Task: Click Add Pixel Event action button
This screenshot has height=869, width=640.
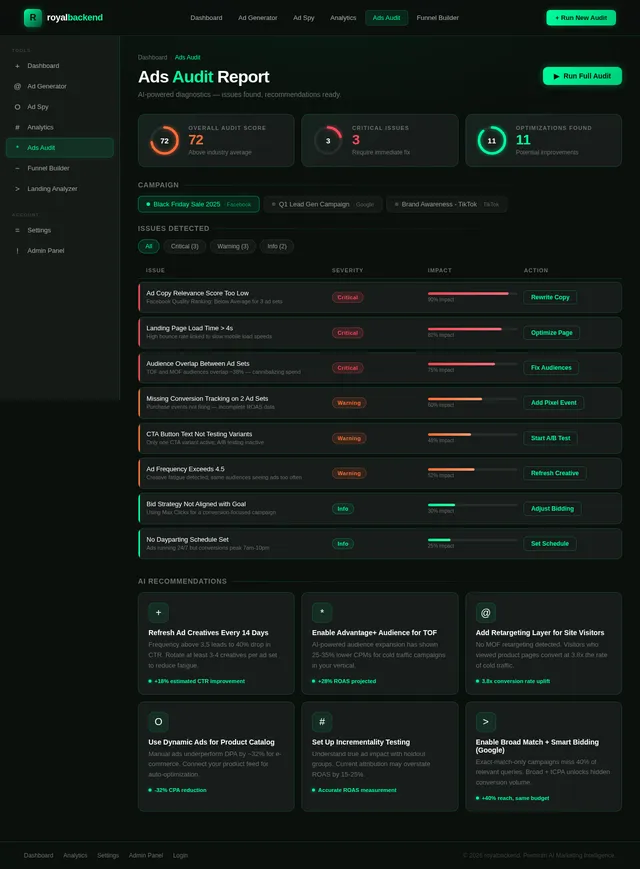Action: [554, 403]
